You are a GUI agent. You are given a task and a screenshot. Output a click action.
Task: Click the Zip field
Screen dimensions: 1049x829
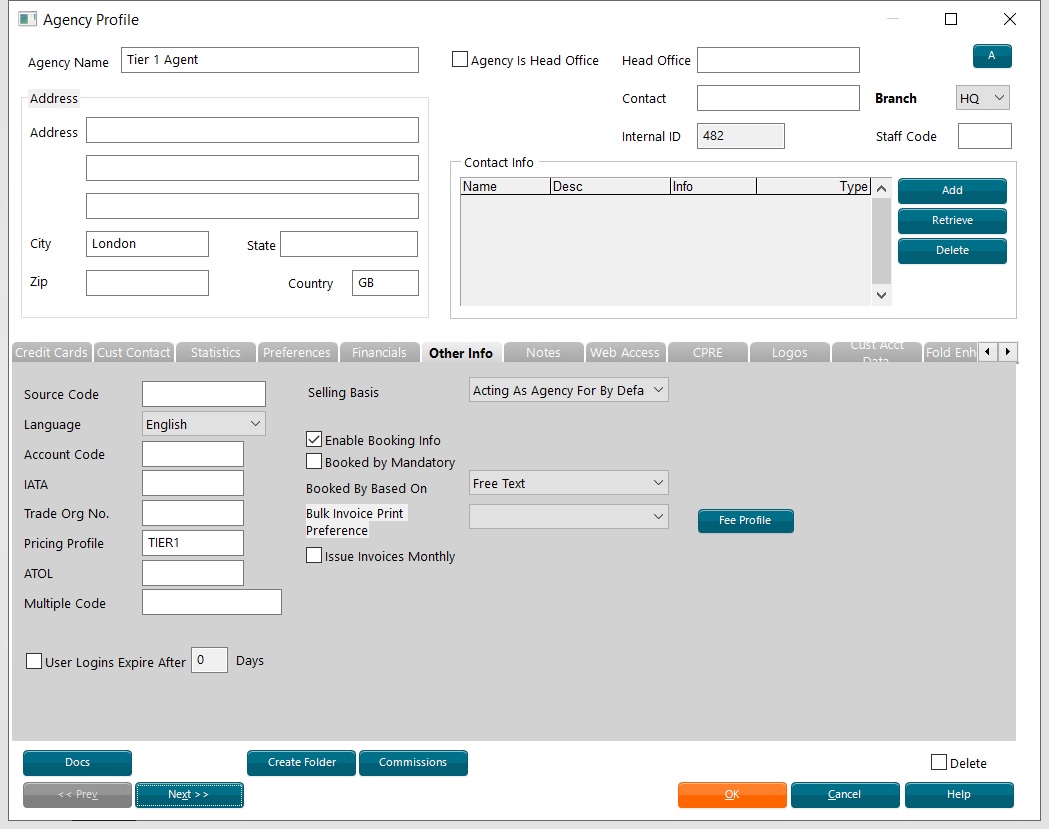pos(147,282)
